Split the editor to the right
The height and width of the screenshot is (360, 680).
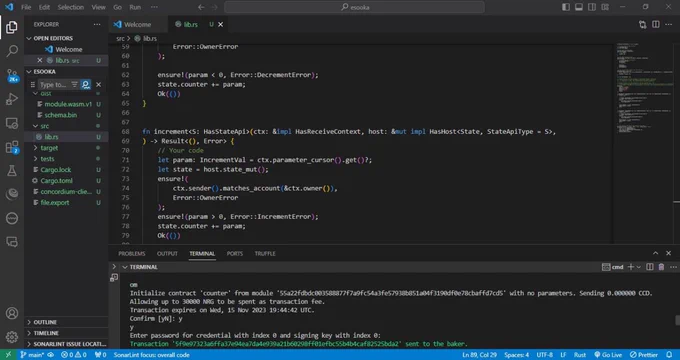coord(656,25)
